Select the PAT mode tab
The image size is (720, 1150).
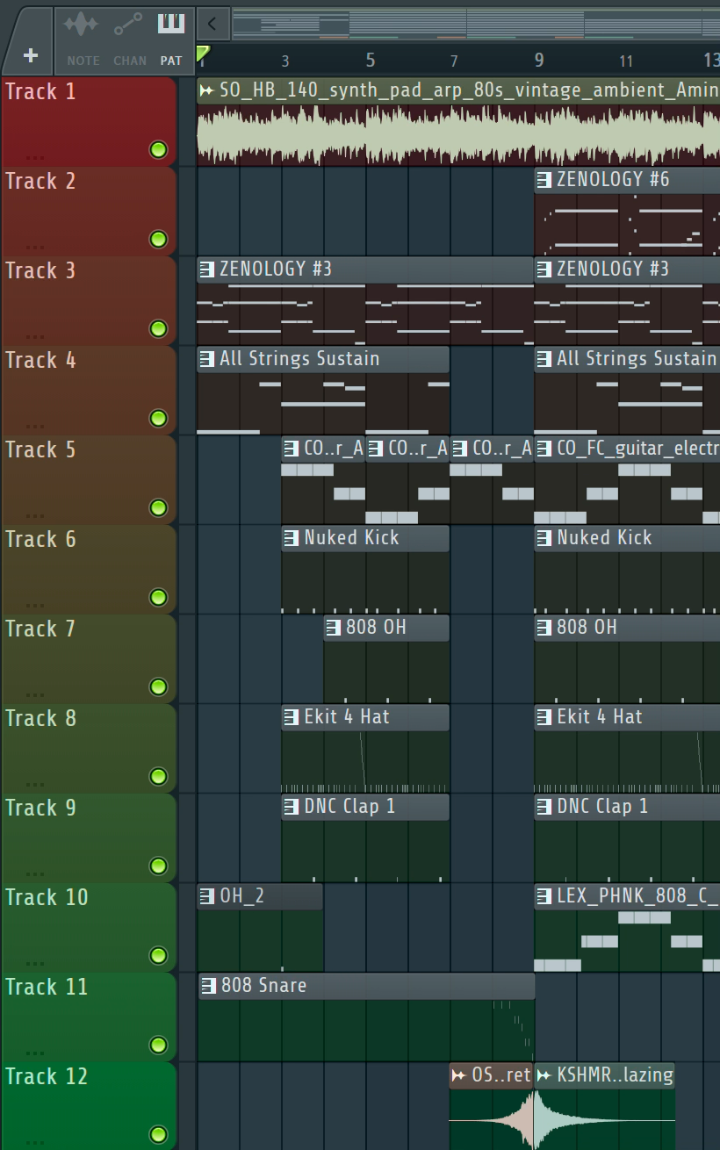pyautogui.click(x=171, y=40)
